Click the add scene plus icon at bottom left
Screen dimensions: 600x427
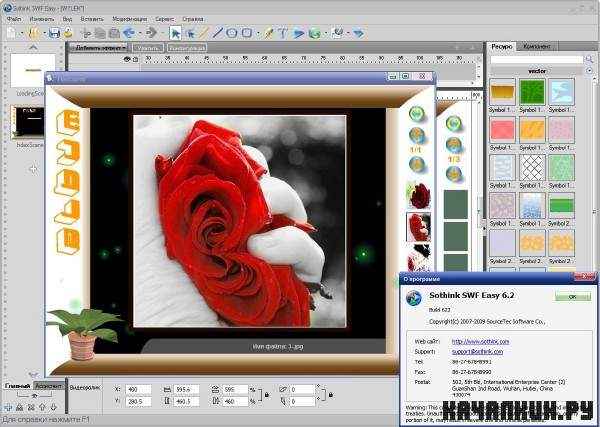8,407
